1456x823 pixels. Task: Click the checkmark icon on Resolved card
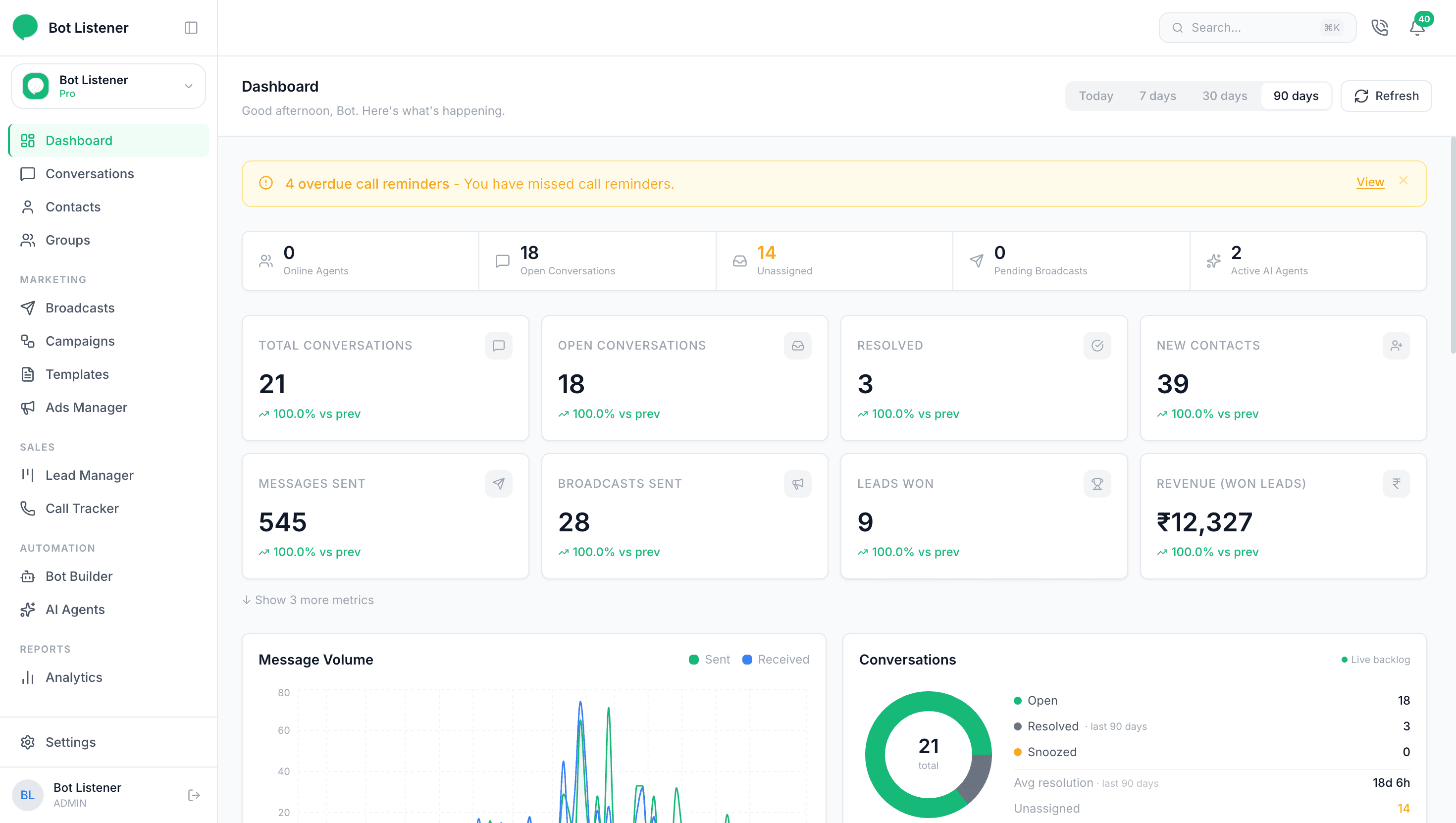[1097, 345]
